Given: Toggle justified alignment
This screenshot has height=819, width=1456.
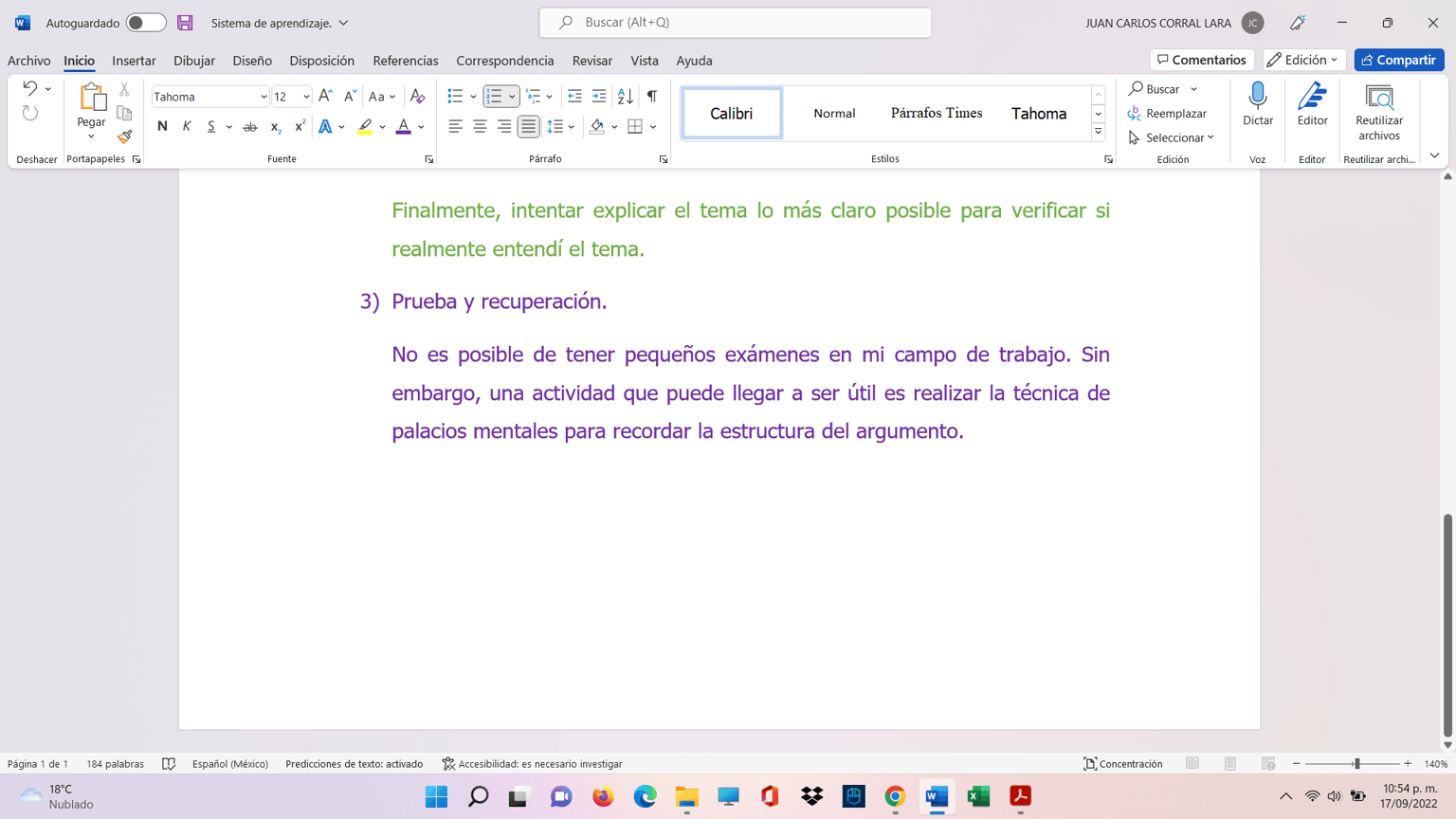Looking at the screenshot, I should [x=529, y=126].
